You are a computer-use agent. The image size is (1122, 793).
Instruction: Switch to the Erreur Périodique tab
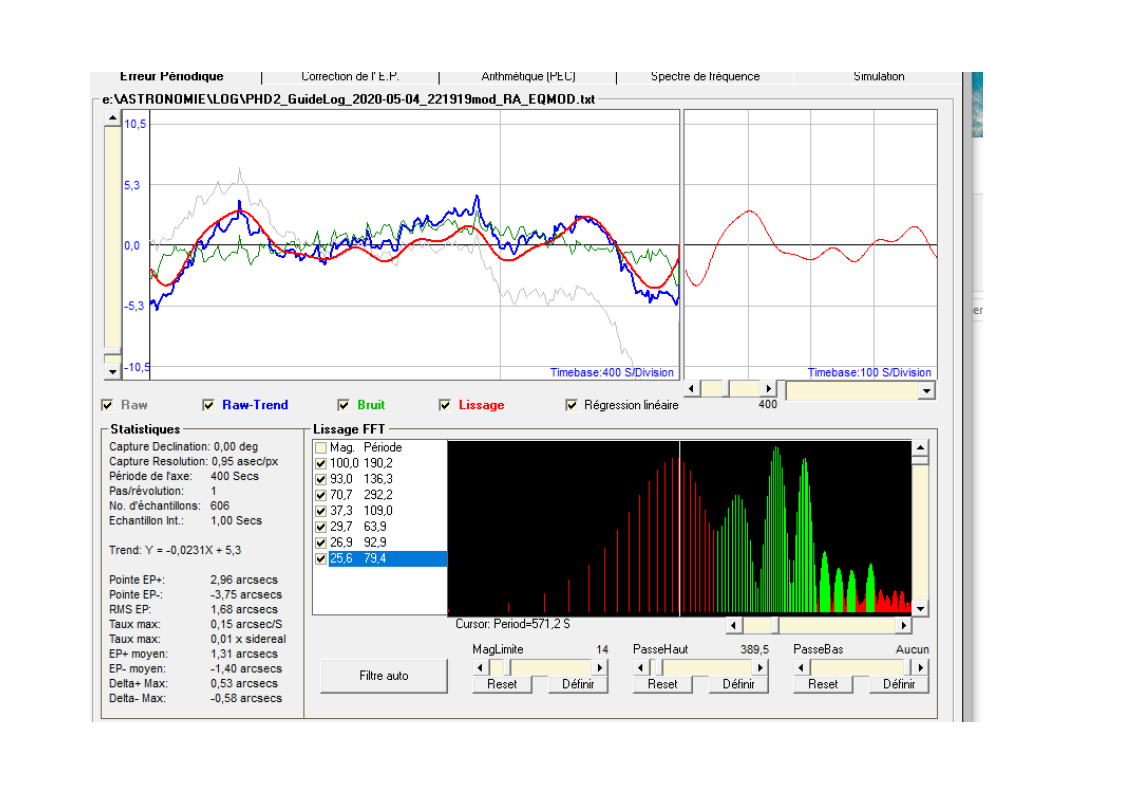coord(172,77)
